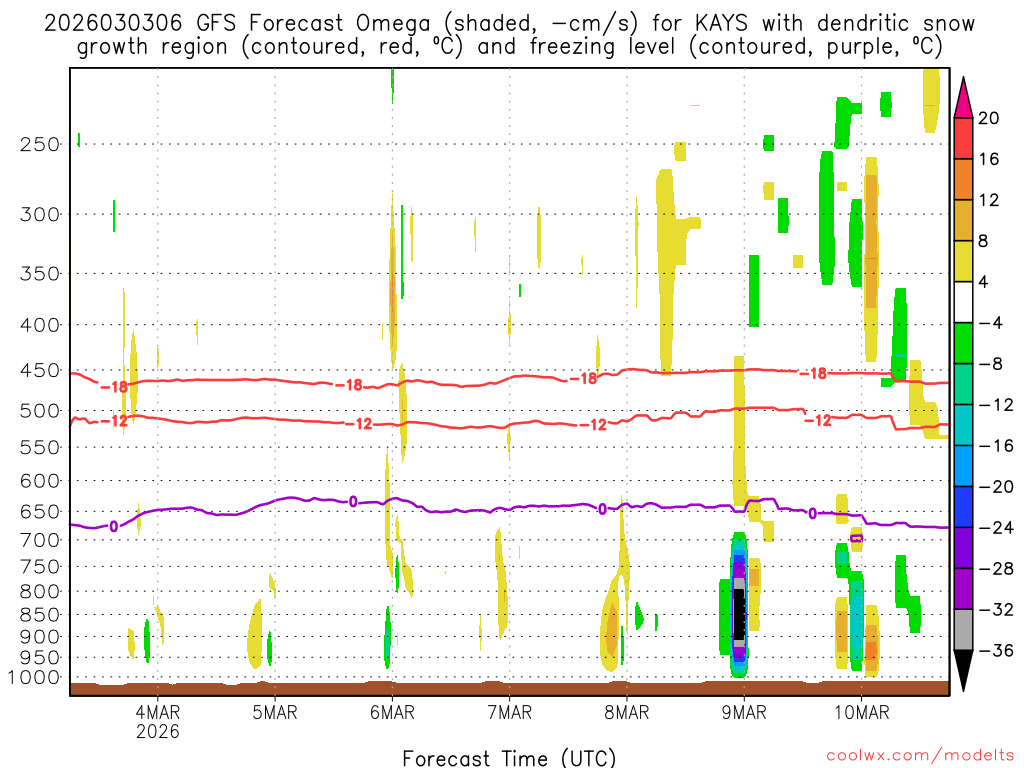Screen dimensions: 1024x768
Task: Click the 750 pressure level label
Action: (x=40, y=567)
